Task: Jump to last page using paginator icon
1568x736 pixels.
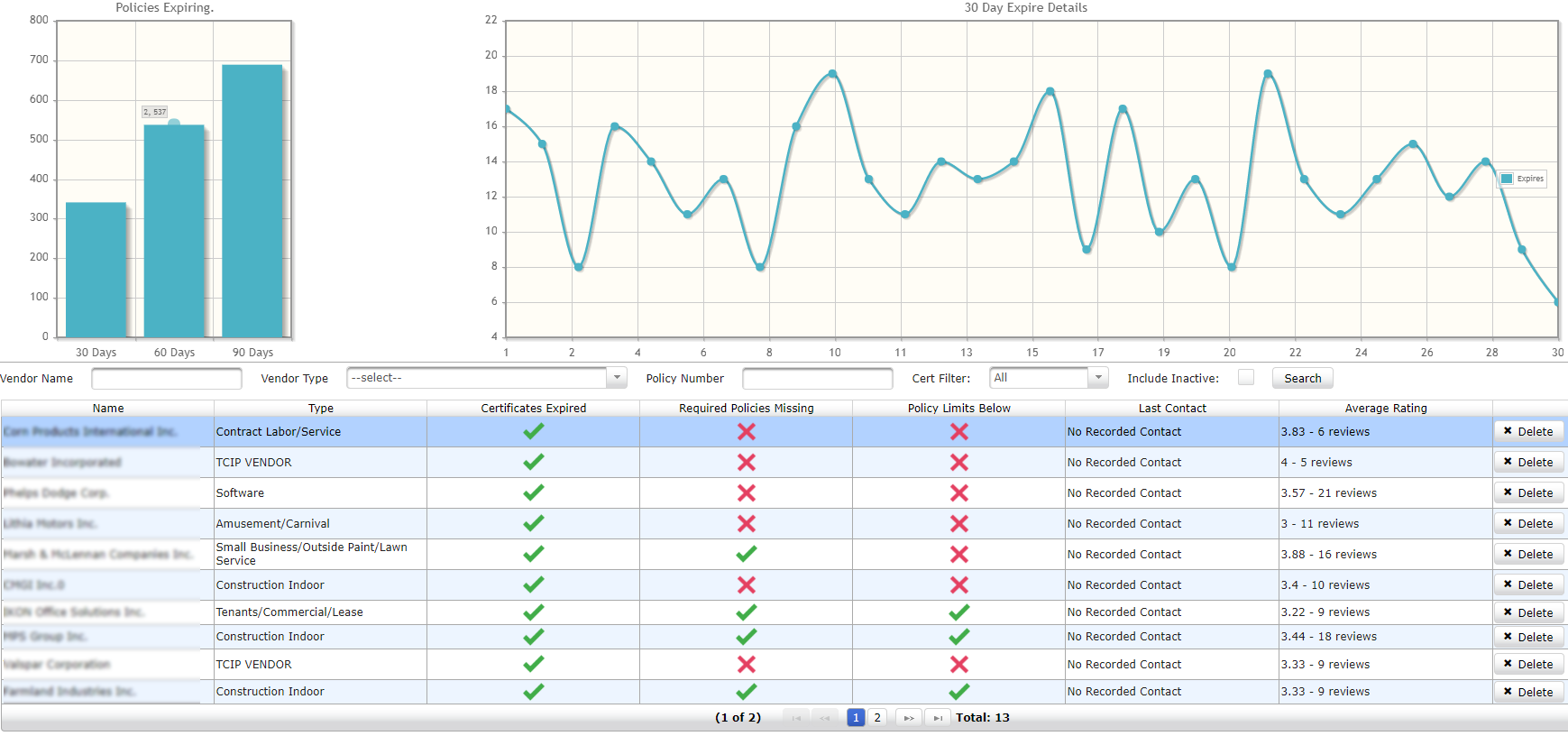Action: click(x=938, y=718)
